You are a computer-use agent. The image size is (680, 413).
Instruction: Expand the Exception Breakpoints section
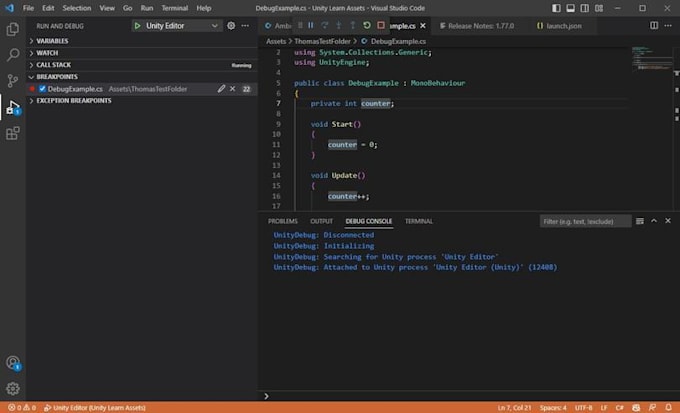[x=142, y=101]
